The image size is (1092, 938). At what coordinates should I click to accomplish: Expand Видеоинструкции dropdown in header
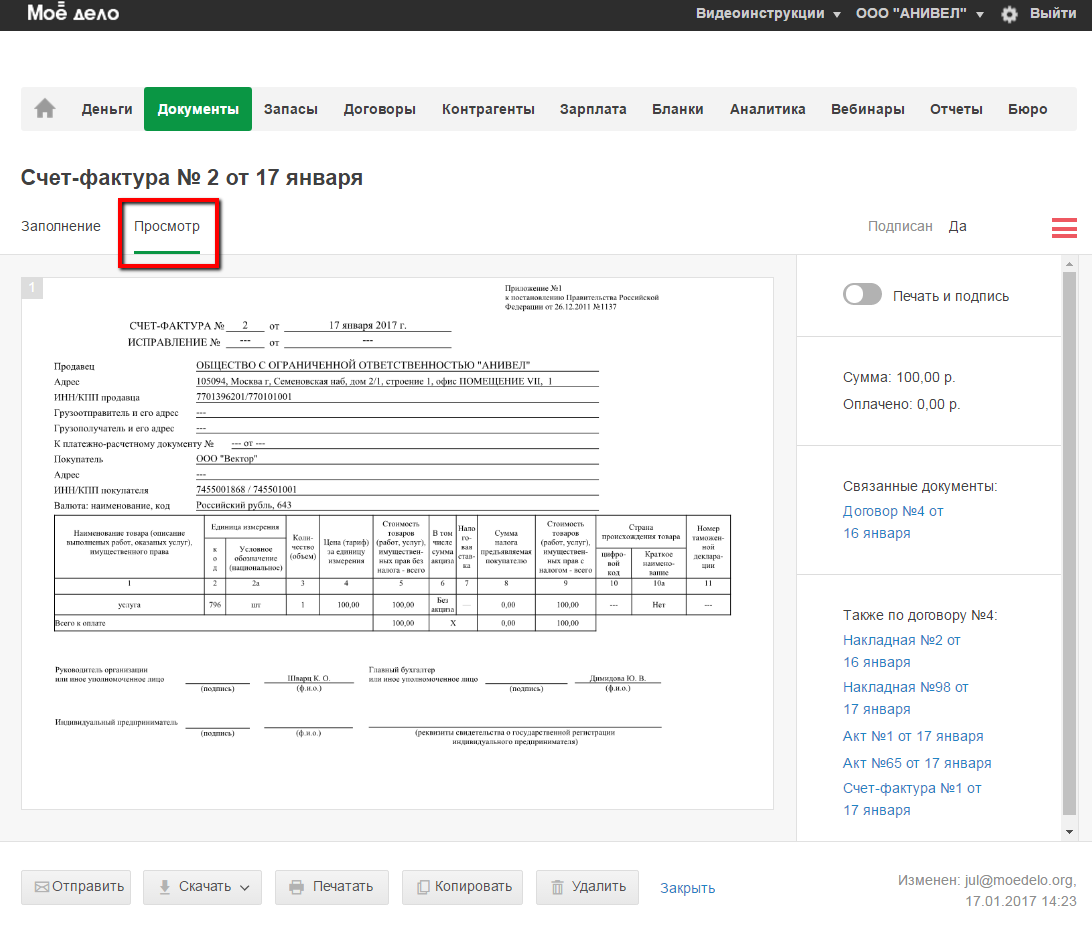[768, 14]
